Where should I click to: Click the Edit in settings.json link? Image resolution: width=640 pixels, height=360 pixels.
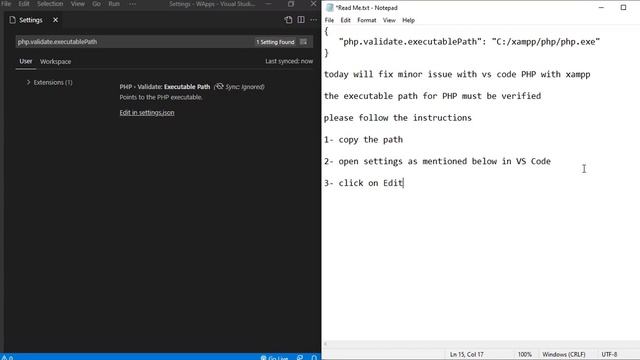pos(147,113)
